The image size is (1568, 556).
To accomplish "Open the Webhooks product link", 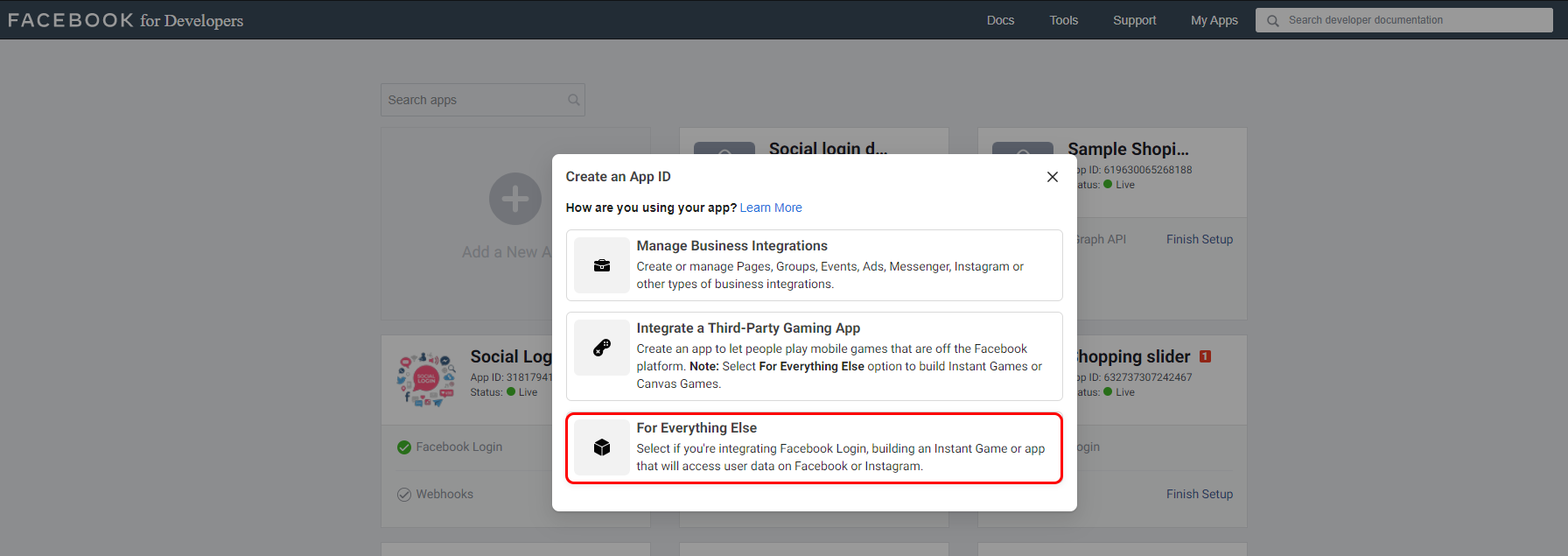I will (x=444, y=494).
